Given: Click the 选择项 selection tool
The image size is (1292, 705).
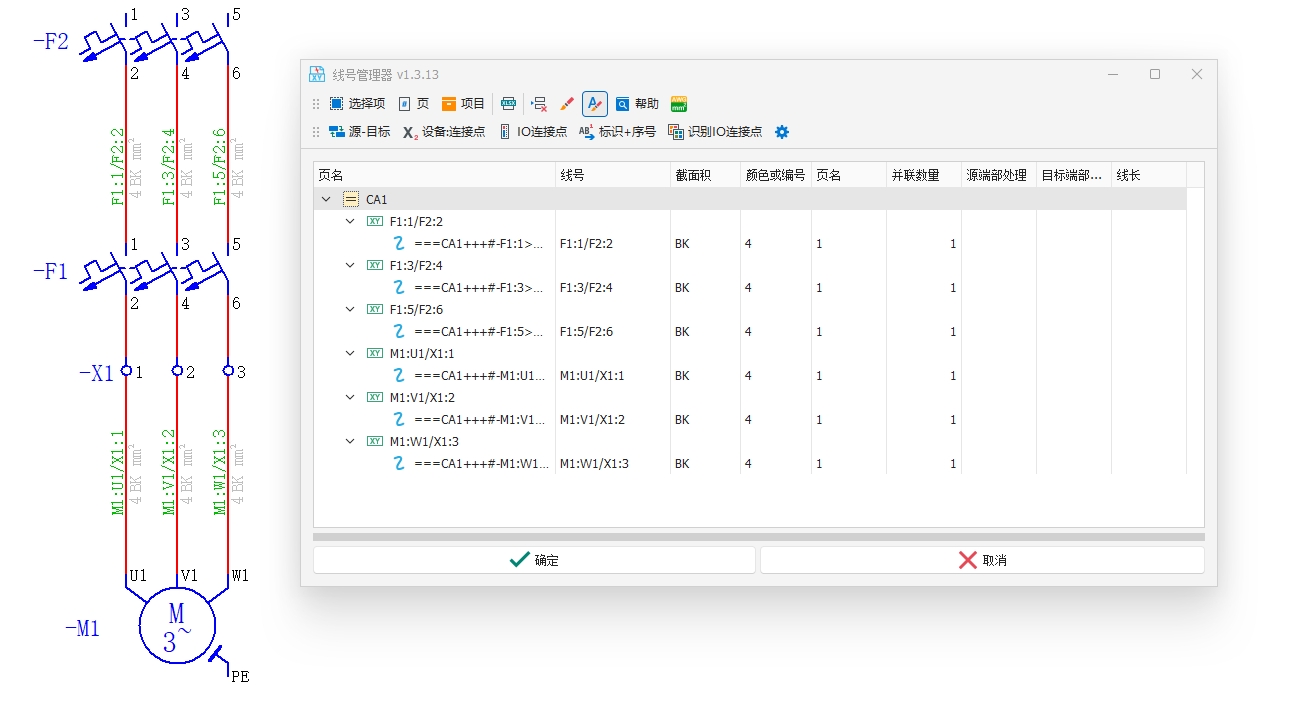Looking at the screenshot, I should 357,104.
